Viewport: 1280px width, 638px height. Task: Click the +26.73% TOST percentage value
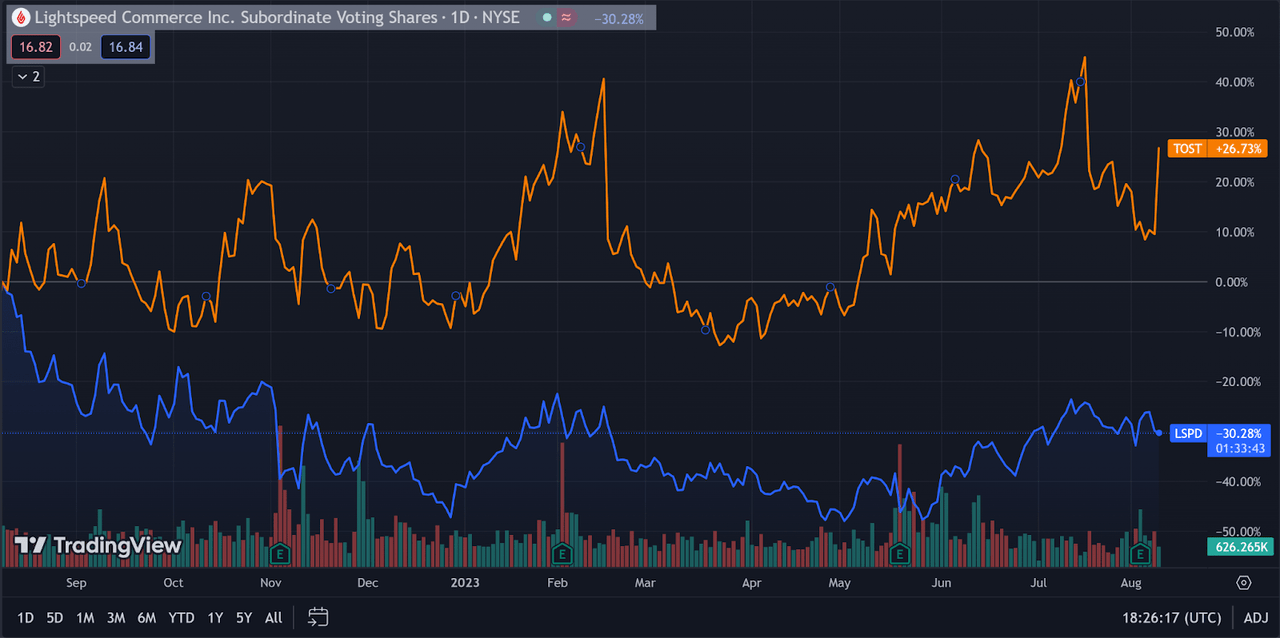(x=1238, y=148)
